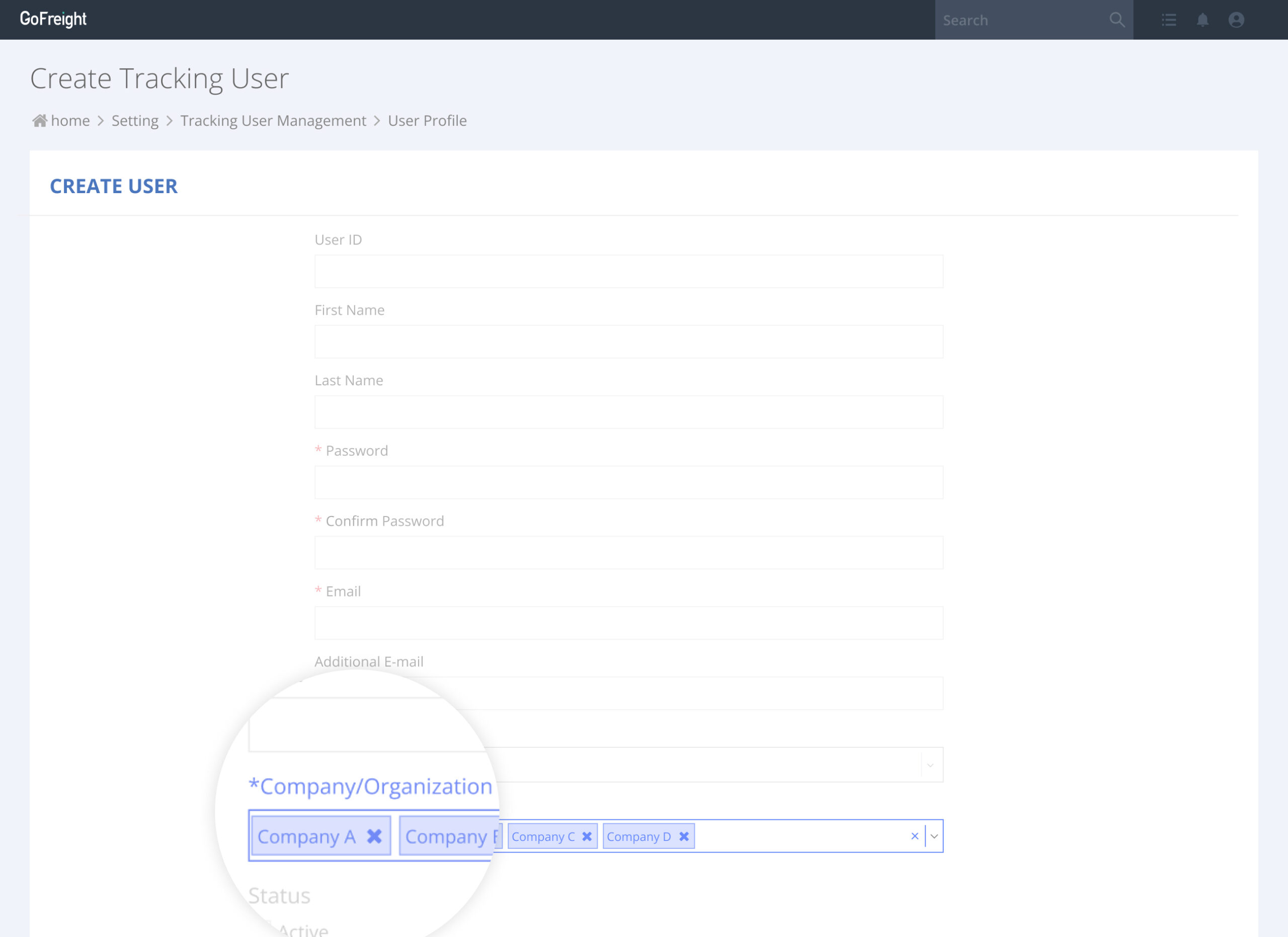
Task: Remove the Company C tag
Action: [587, 835]
